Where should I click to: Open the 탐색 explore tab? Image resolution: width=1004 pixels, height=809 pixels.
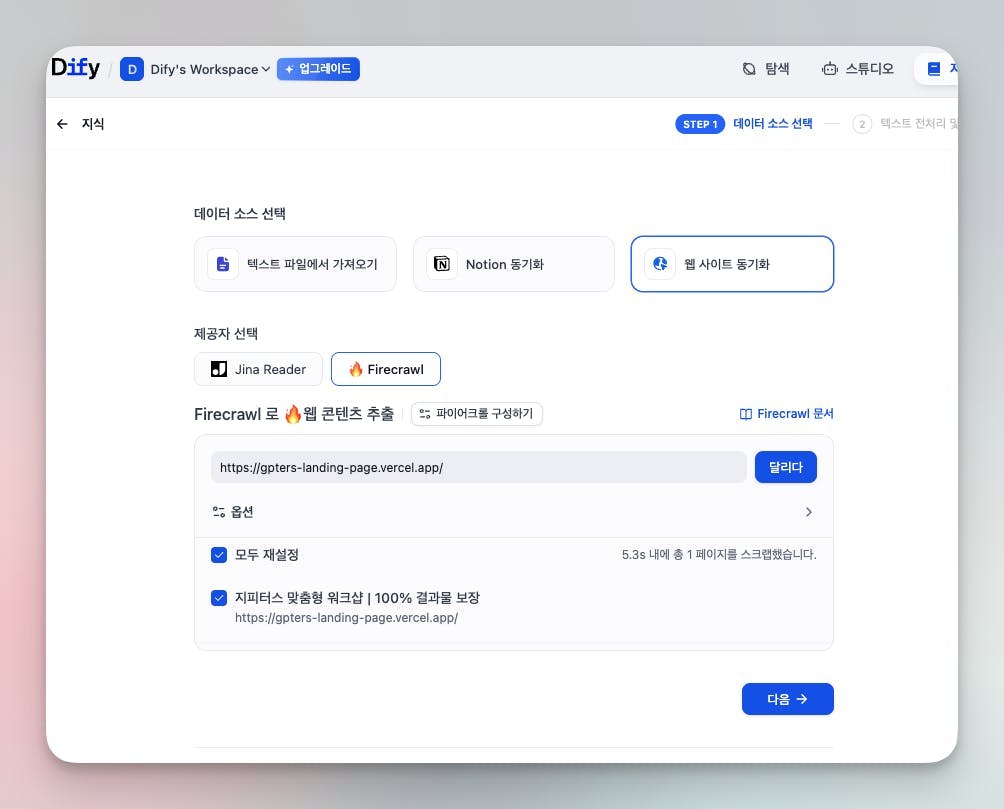pyautogui.click(x=766, y=69)
